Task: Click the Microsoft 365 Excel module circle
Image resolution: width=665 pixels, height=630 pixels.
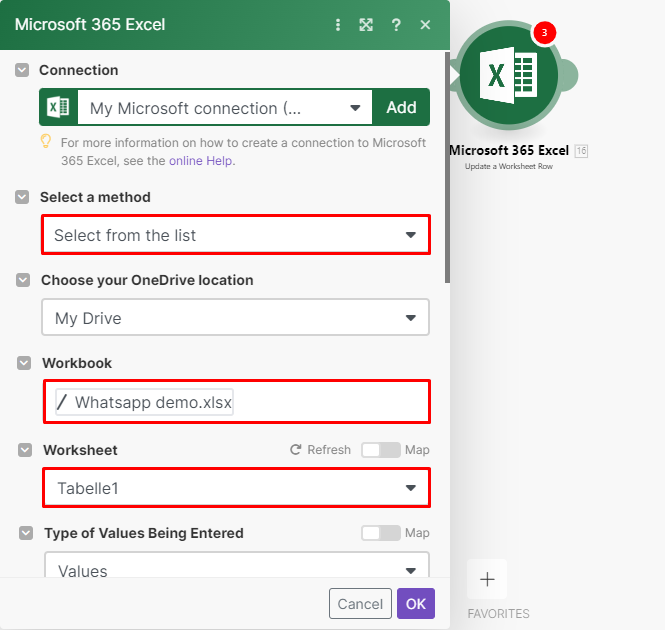Action: coord(509,75)
